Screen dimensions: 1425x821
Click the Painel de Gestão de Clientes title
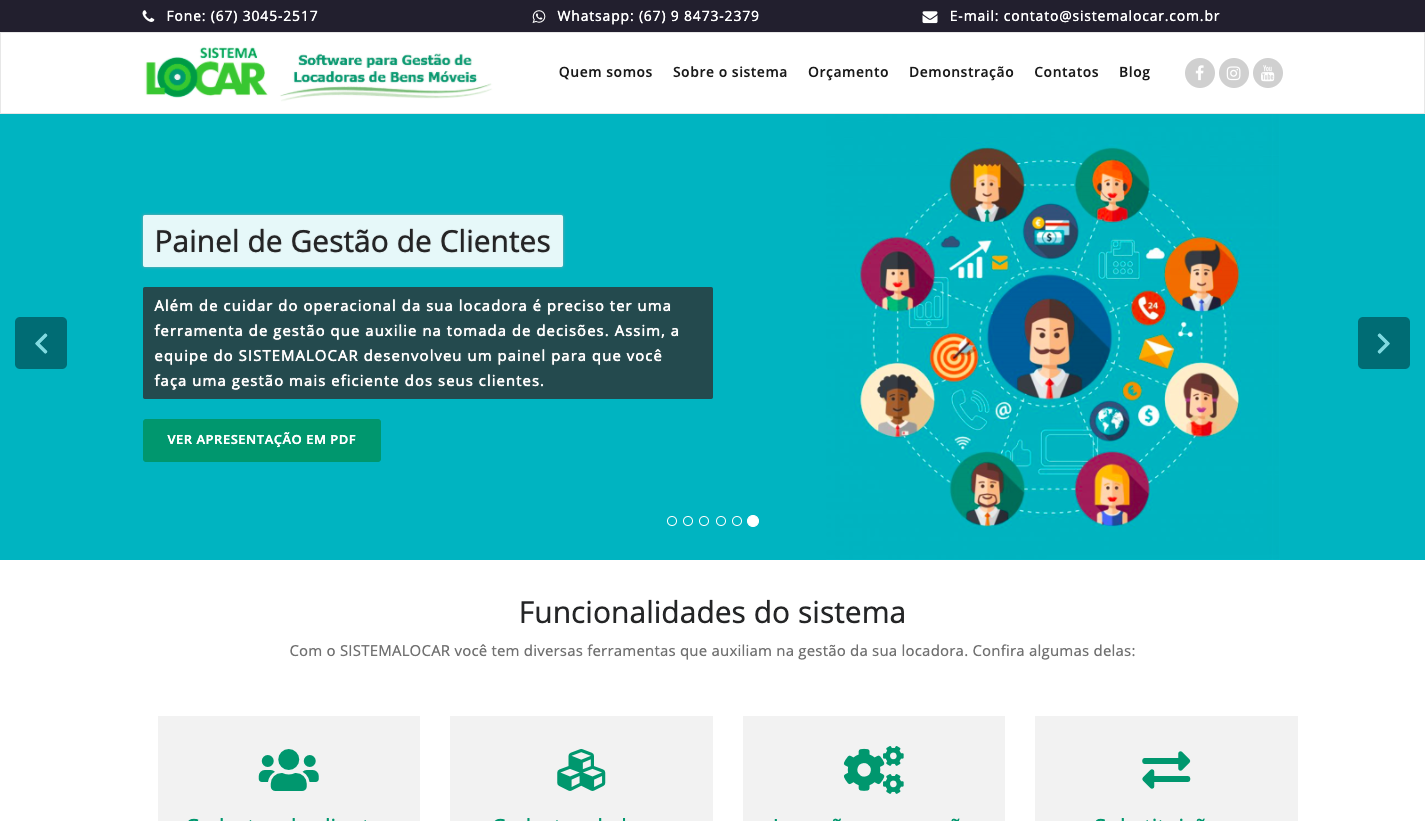(353, 241)
